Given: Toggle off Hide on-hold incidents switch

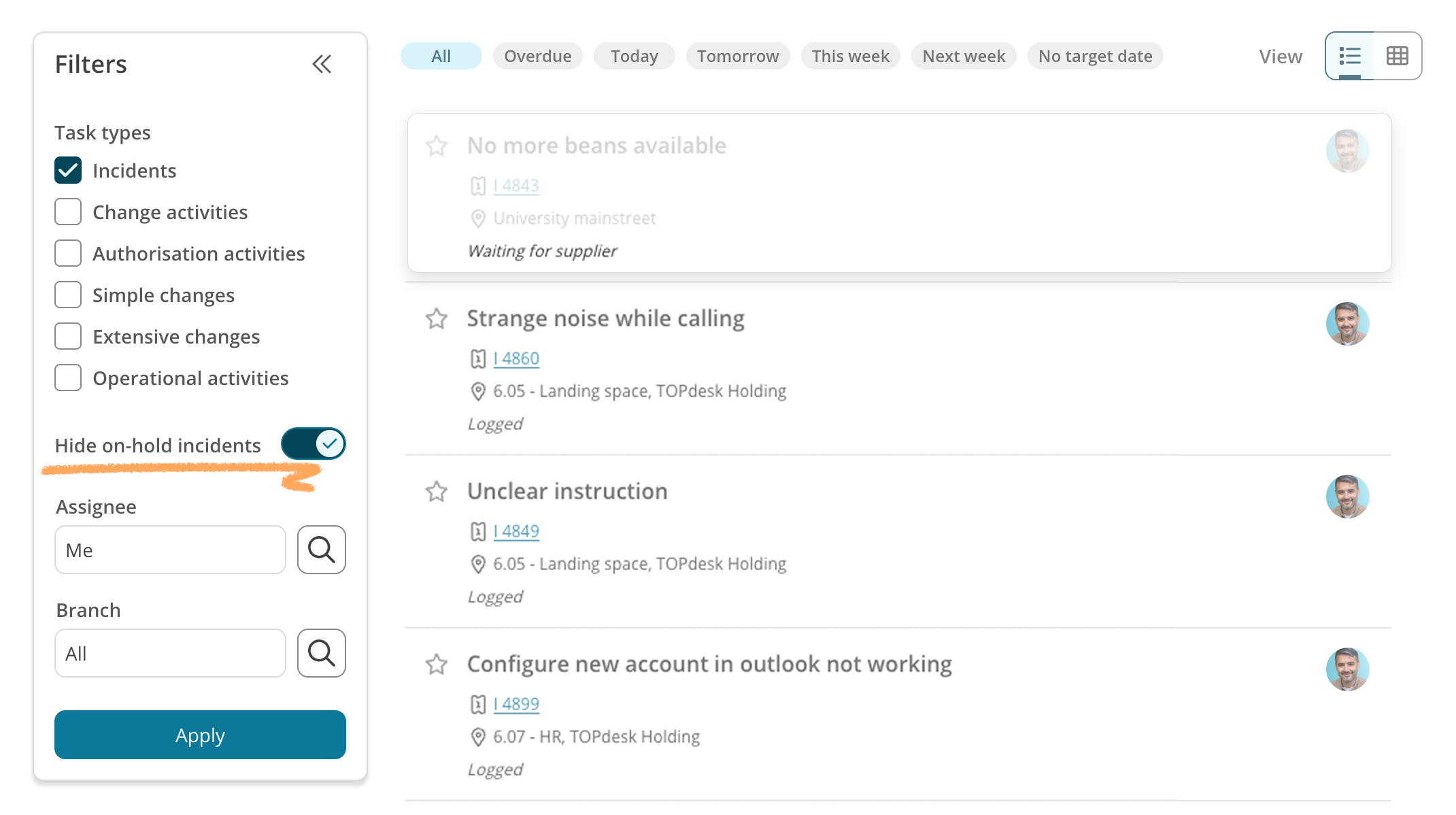Looking at the screenshot, I should [314, 444].
